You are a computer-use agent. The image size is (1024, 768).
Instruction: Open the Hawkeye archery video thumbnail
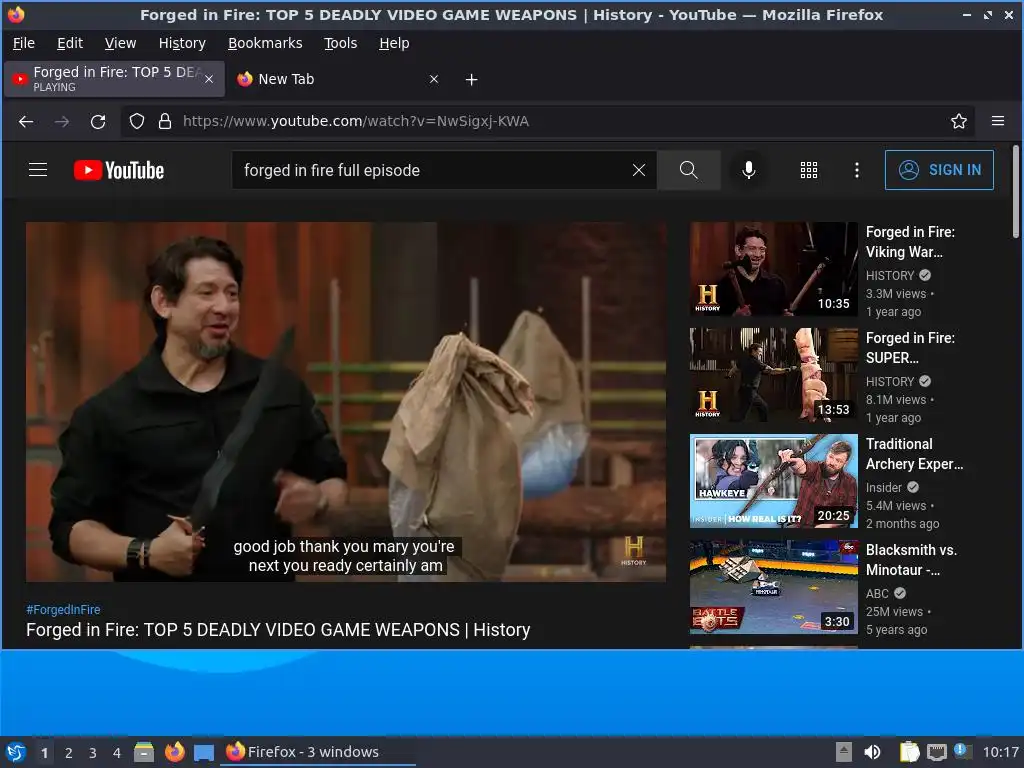pos(773,481)
